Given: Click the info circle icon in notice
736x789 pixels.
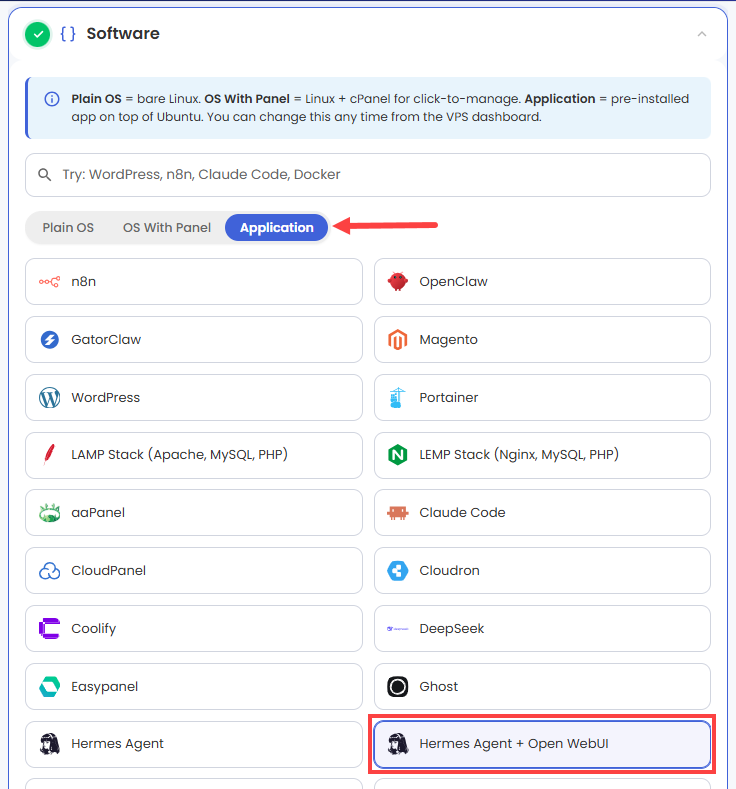Looking at the screenshot, I should pos(52,99).
